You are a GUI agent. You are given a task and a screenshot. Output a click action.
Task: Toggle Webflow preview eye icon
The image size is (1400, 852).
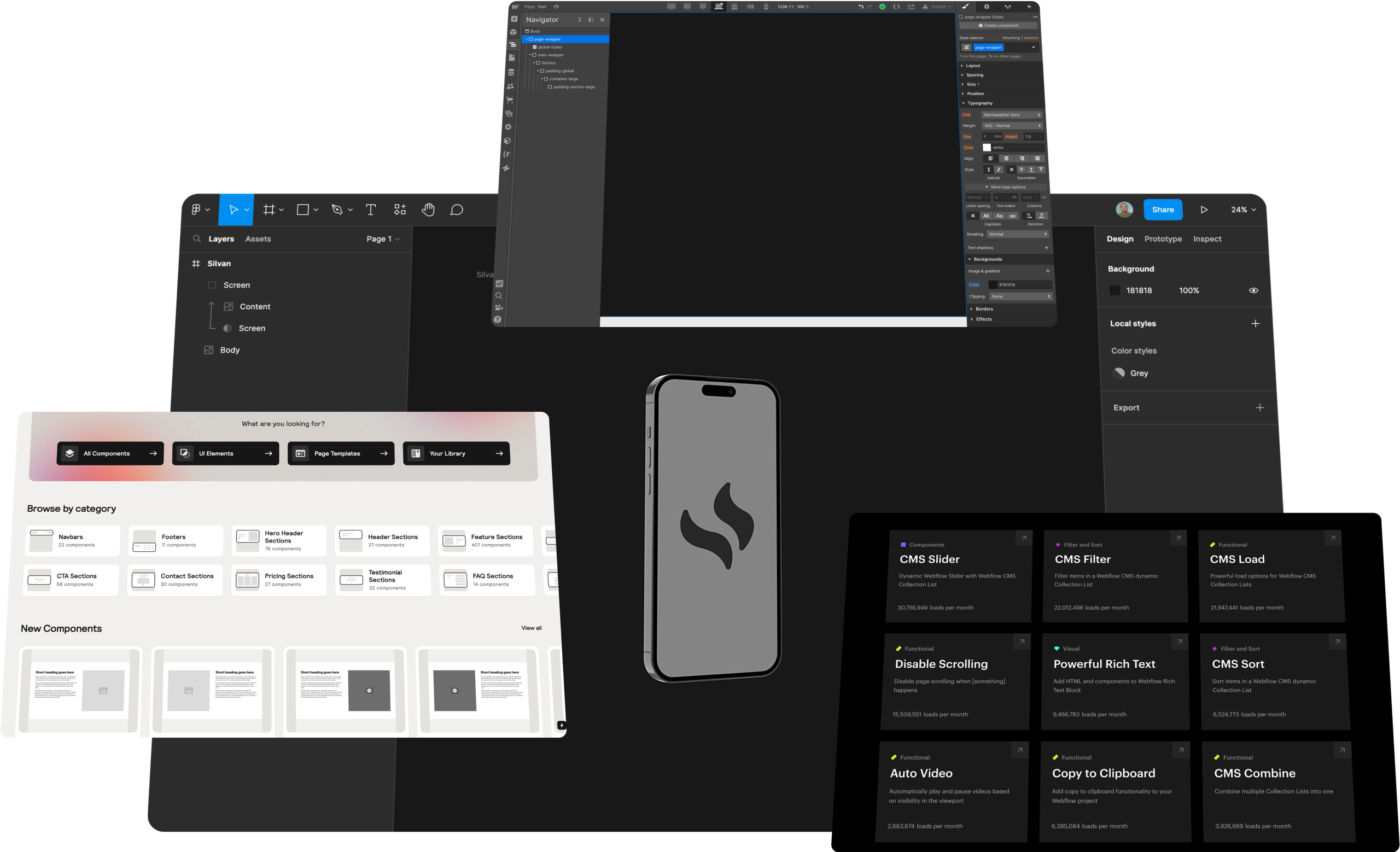pos(556,7)
